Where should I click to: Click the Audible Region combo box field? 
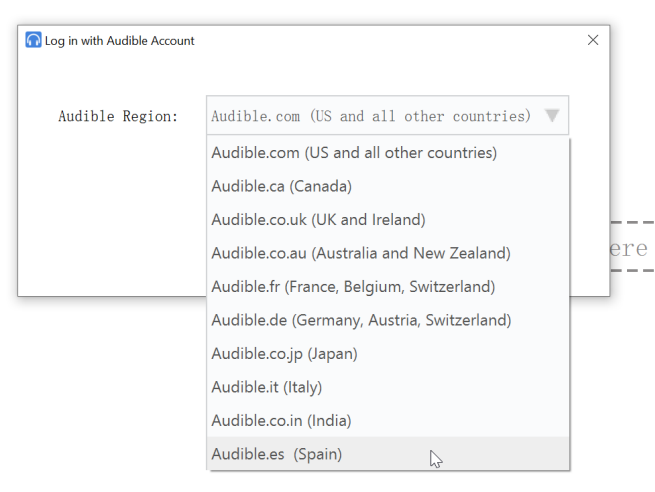(387, 115)
